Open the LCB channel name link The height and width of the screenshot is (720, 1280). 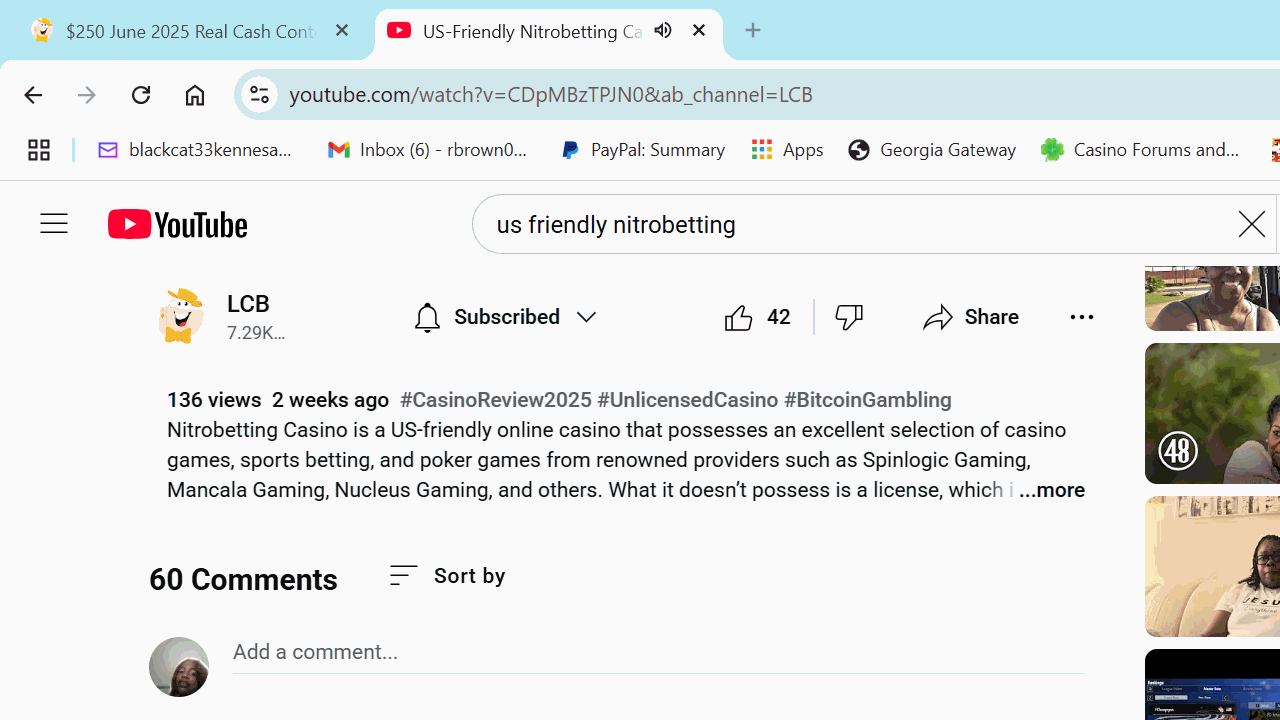pos(248,304)
